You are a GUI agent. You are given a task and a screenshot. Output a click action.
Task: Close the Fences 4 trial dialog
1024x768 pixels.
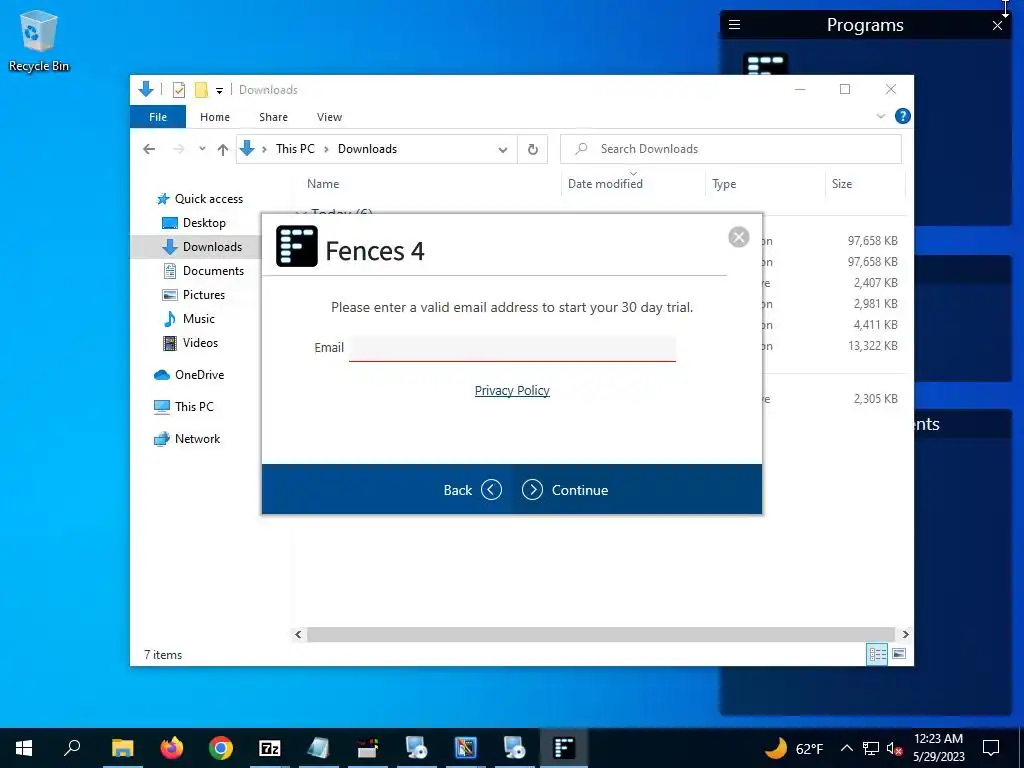[739, 237]
